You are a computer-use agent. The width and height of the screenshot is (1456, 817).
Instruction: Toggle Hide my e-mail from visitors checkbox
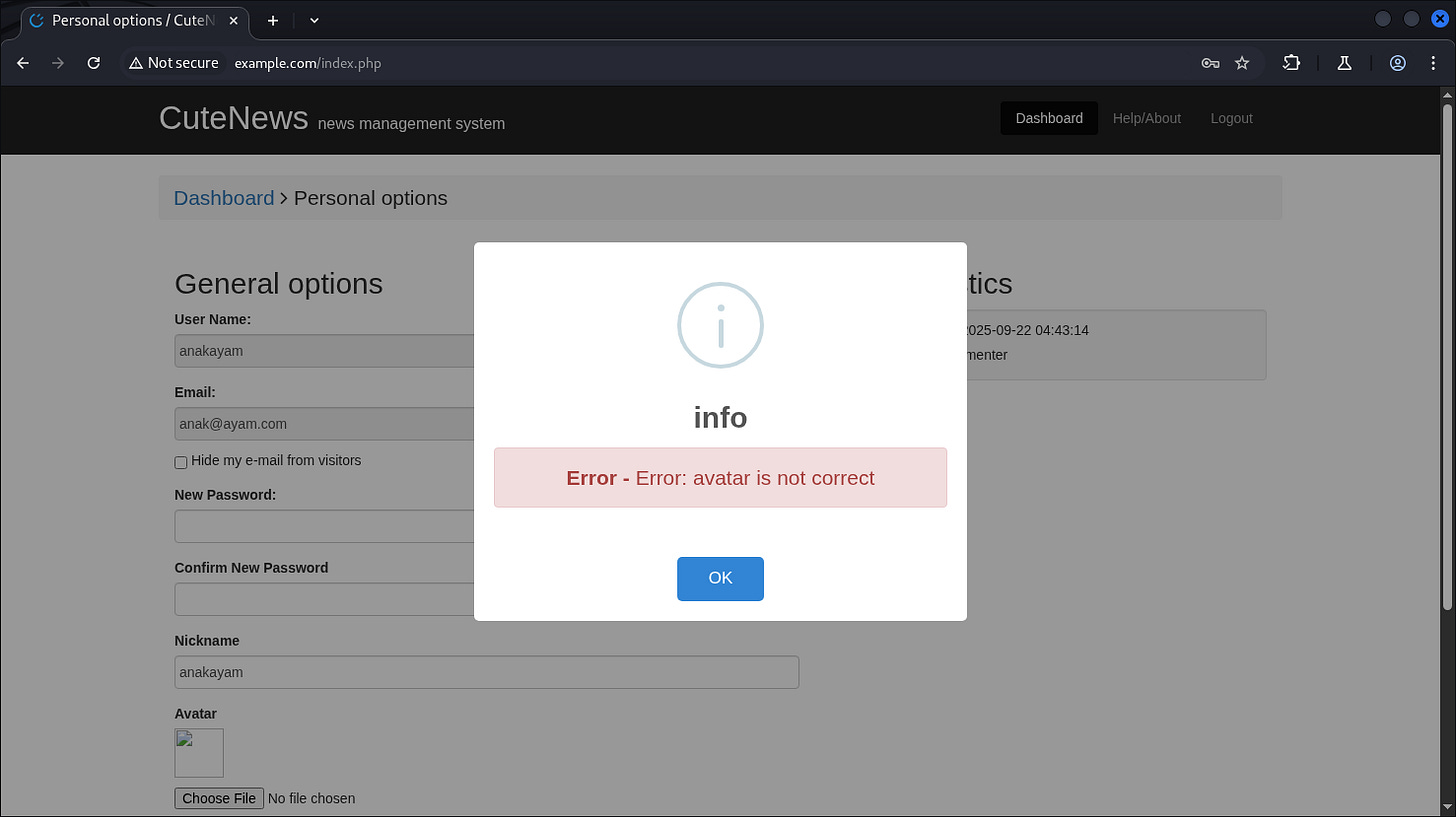pos(181,462)
